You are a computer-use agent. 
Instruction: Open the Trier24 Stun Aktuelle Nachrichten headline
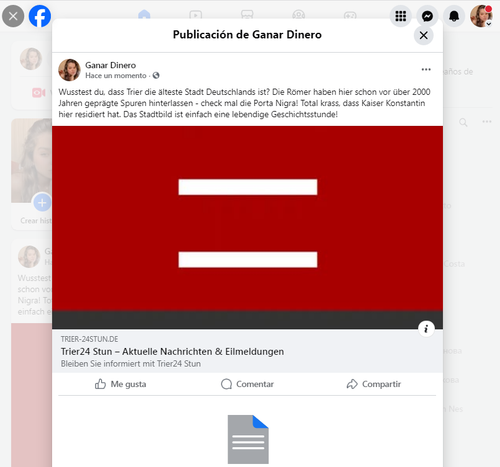pyautogui.click(x=172, y=351)
